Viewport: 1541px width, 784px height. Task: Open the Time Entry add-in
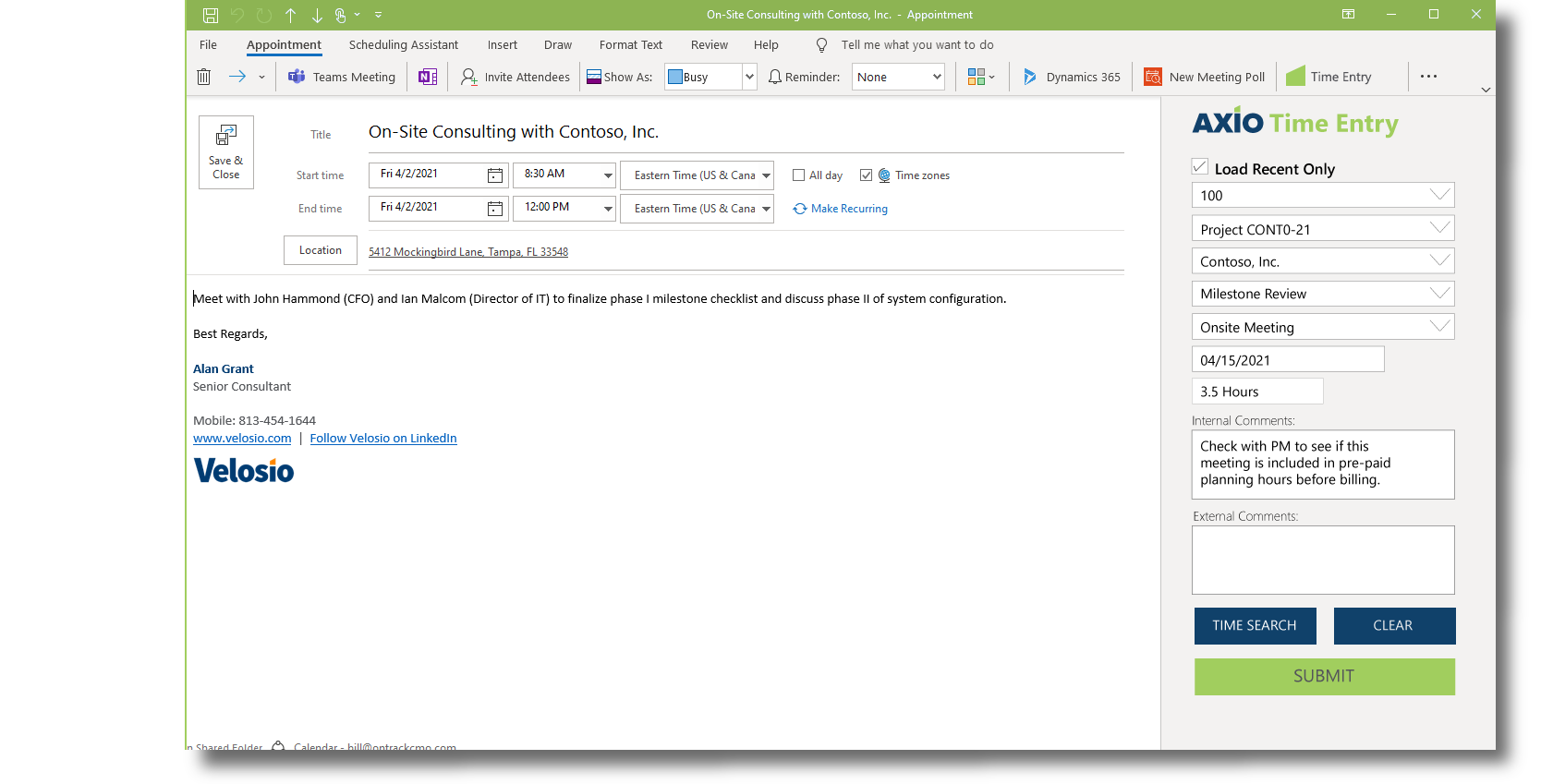pos(1329,77)
